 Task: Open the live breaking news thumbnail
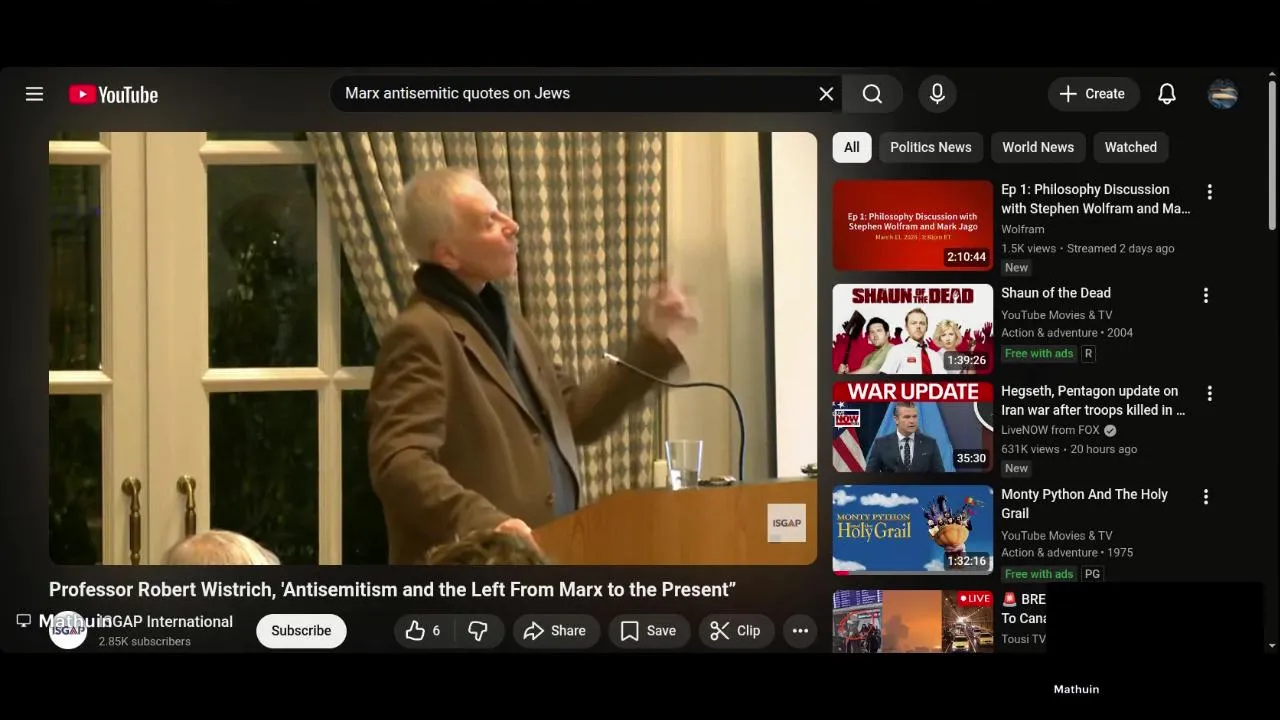click(913, 621)
